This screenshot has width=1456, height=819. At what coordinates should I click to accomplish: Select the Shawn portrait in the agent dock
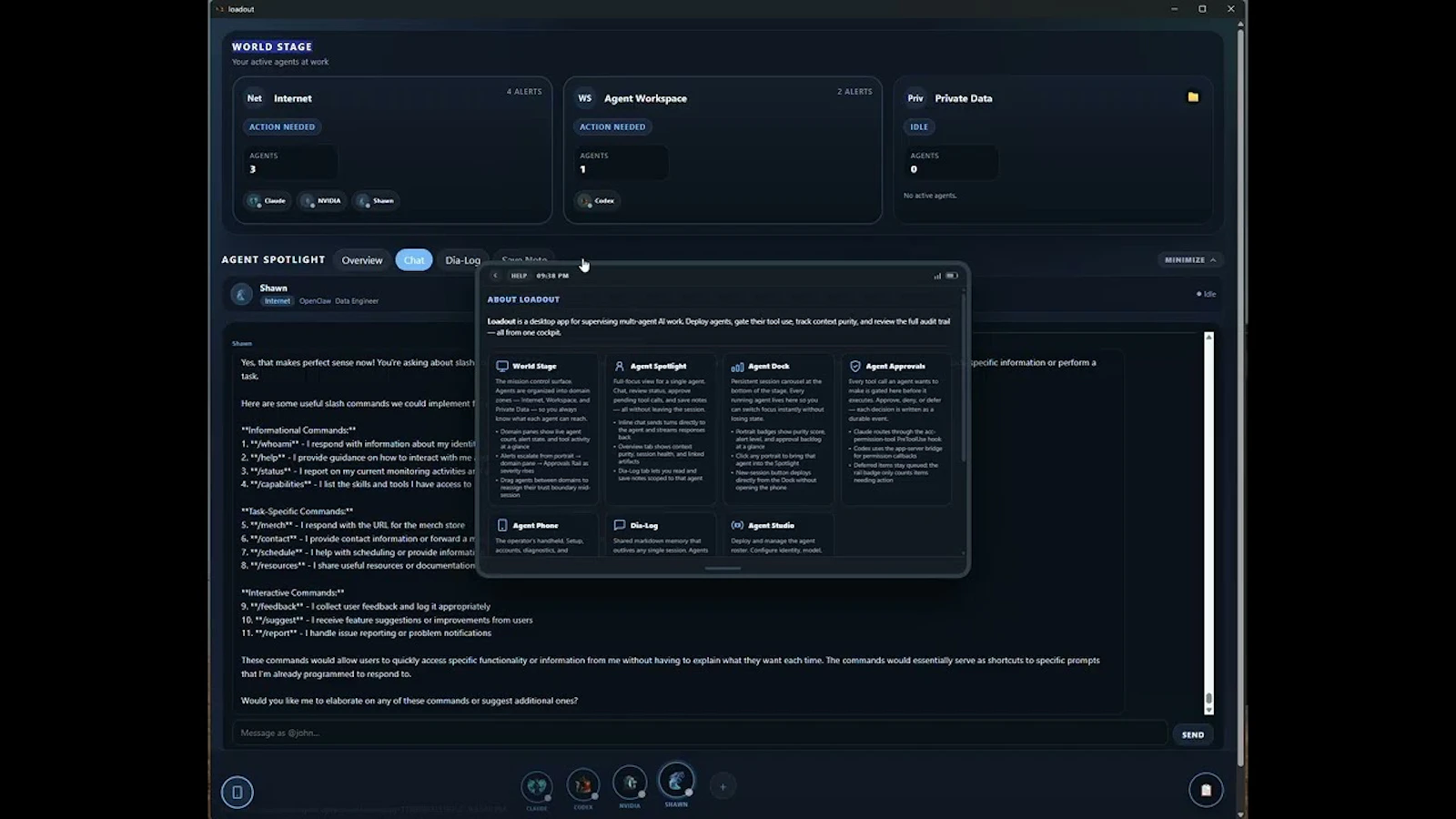(676, 780)
